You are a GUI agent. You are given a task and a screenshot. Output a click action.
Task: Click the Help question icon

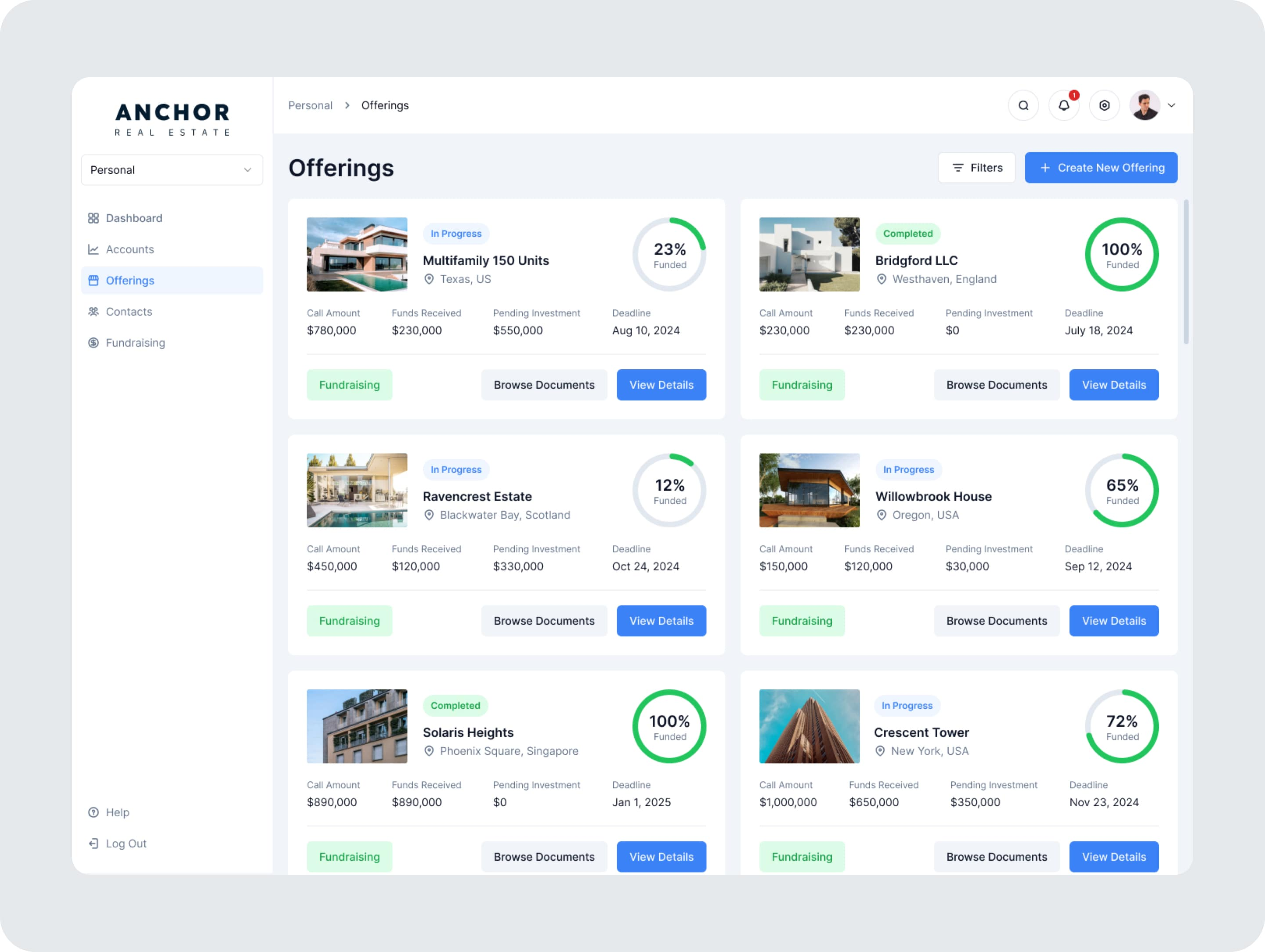93,812
